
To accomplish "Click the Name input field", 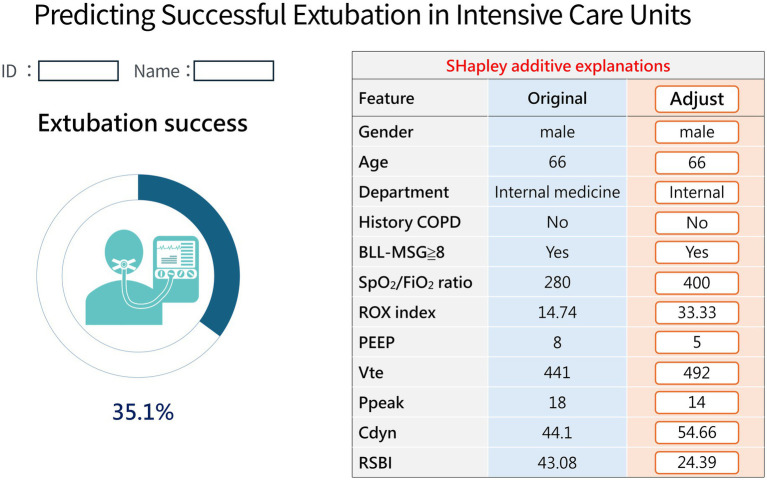I will click(x=234, y=71).
